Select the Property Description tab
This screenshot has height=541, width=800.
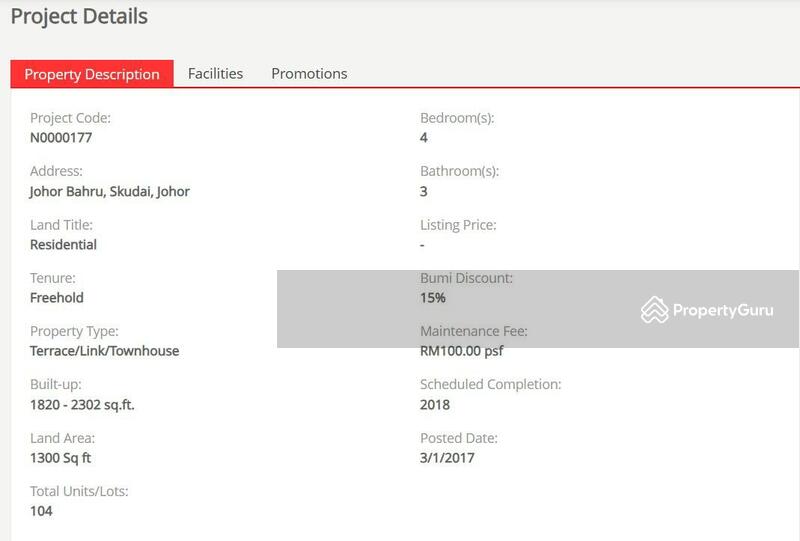[92, 74]
